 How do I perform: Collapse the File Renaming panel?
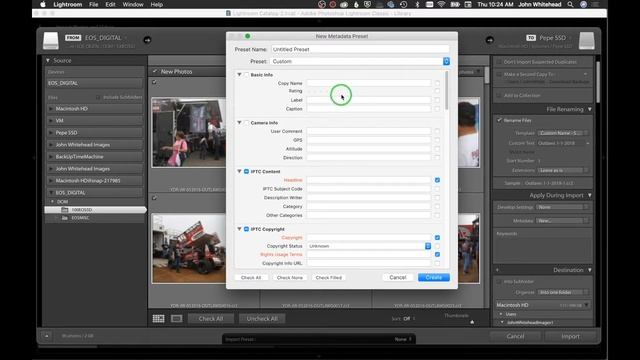[x=589, y=109]
